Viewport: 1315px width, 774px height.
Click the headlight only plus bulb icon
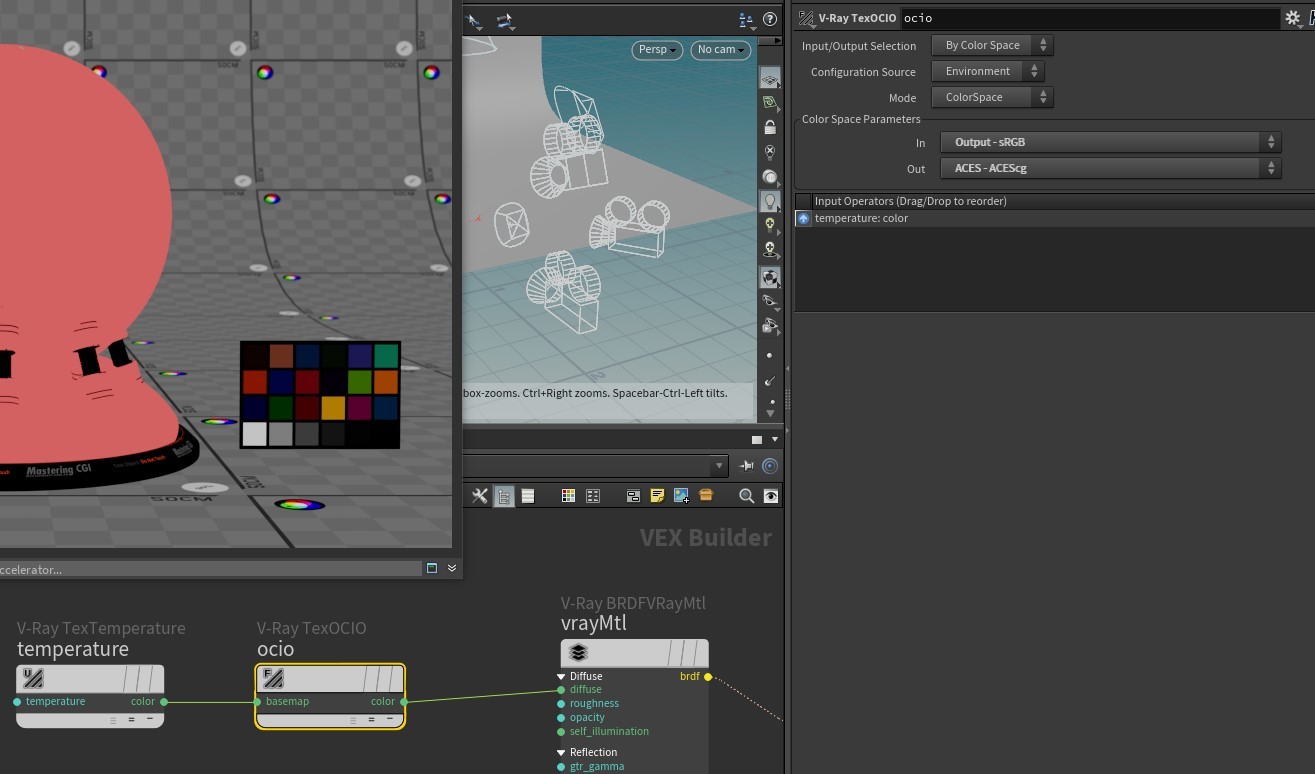tap(769, 225)
